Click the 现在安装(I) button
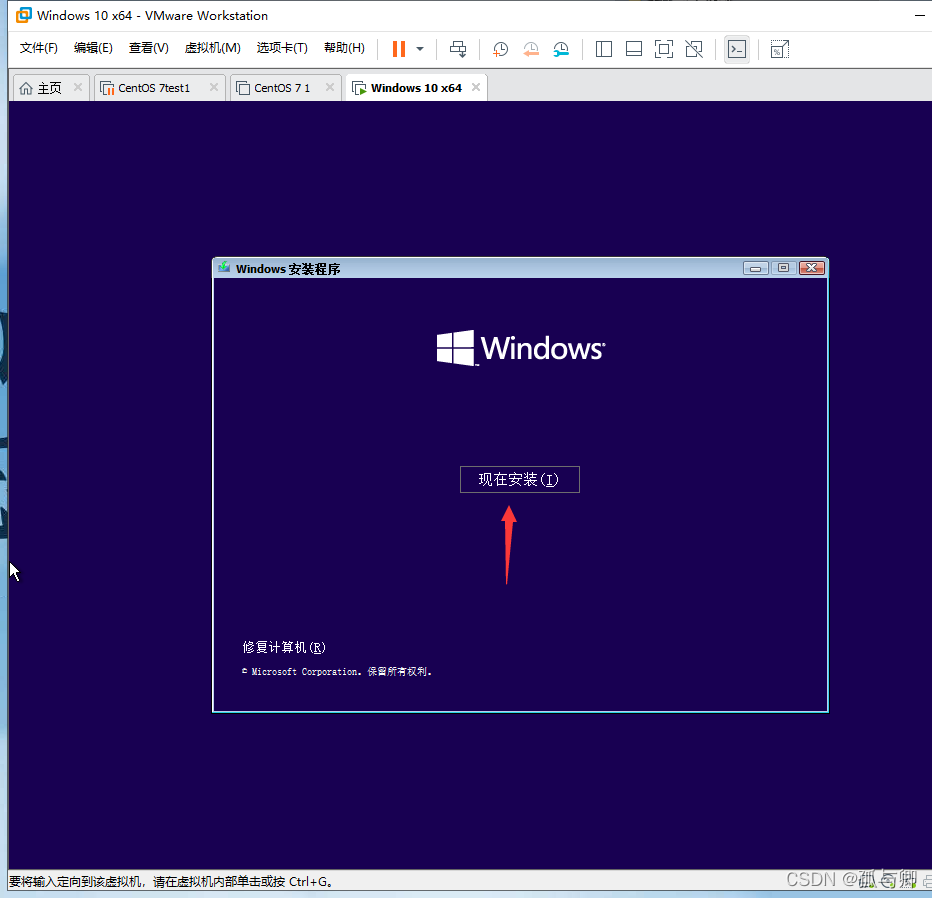Screen dimensions: 932x898 519,480
